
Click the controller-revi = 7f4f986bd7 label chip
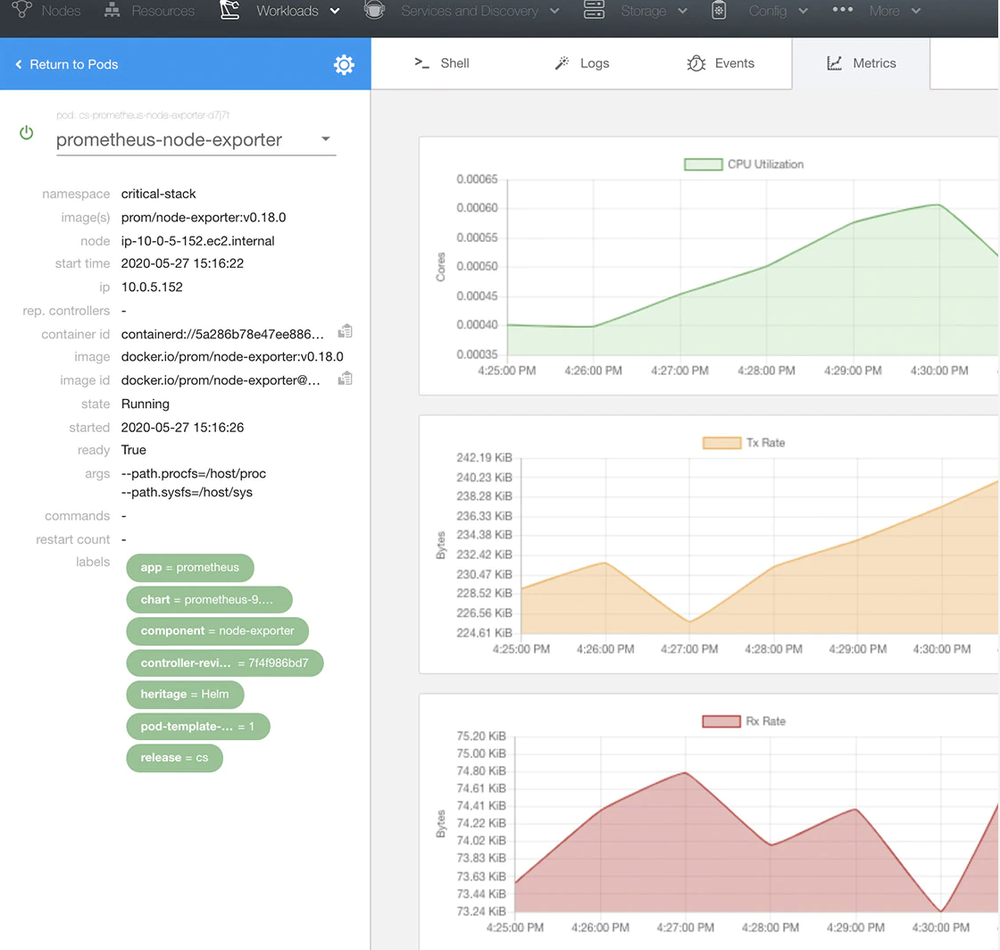(224, 662)
